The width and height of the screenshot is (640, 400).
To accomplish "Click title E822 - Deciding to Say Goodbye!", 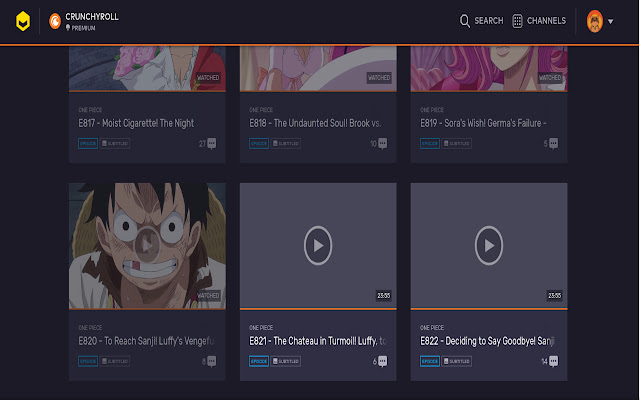I will click(487, 341).
